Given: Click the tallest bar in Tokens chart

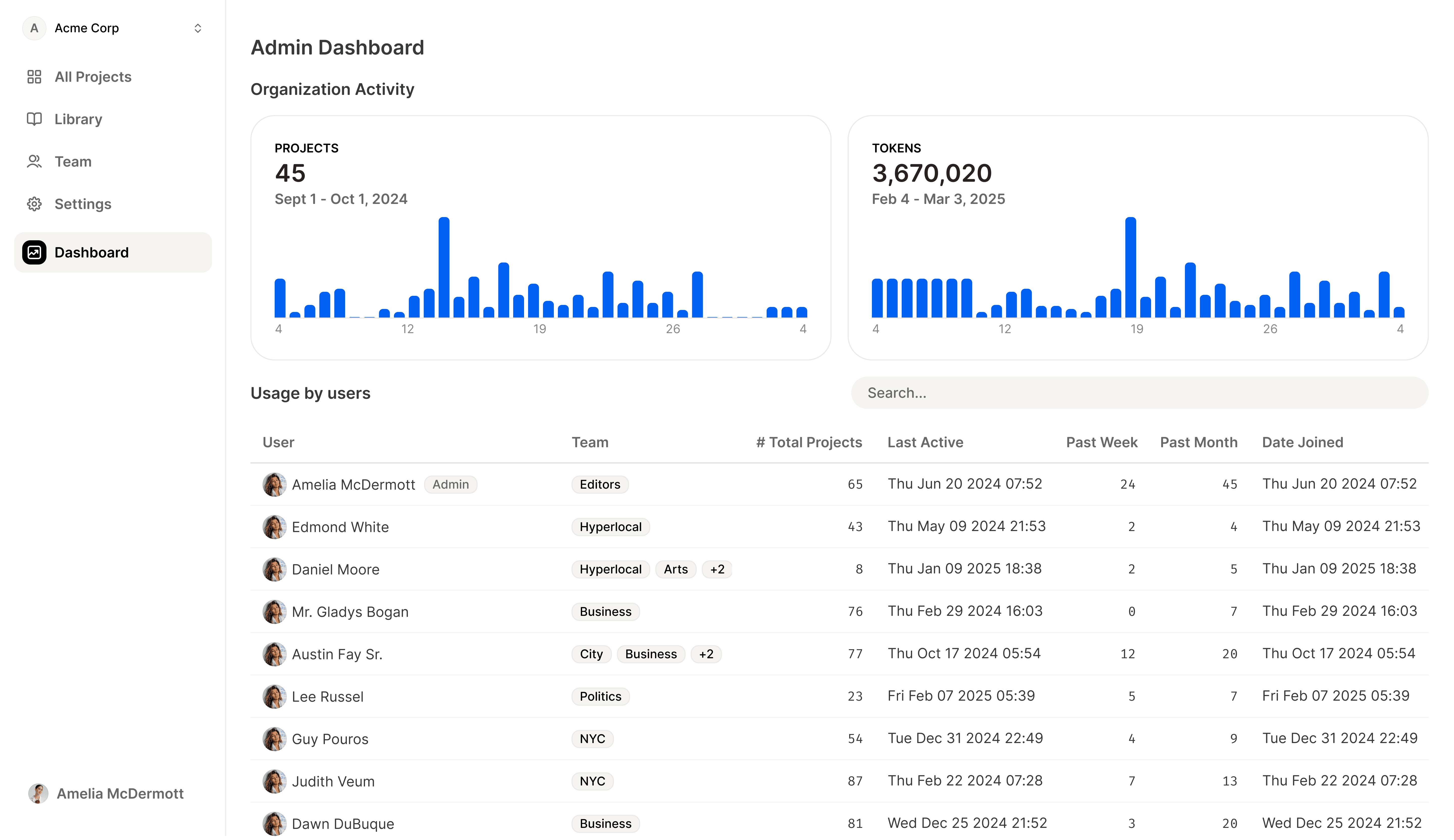Looking at the screenshot, I should (1131, 268).
